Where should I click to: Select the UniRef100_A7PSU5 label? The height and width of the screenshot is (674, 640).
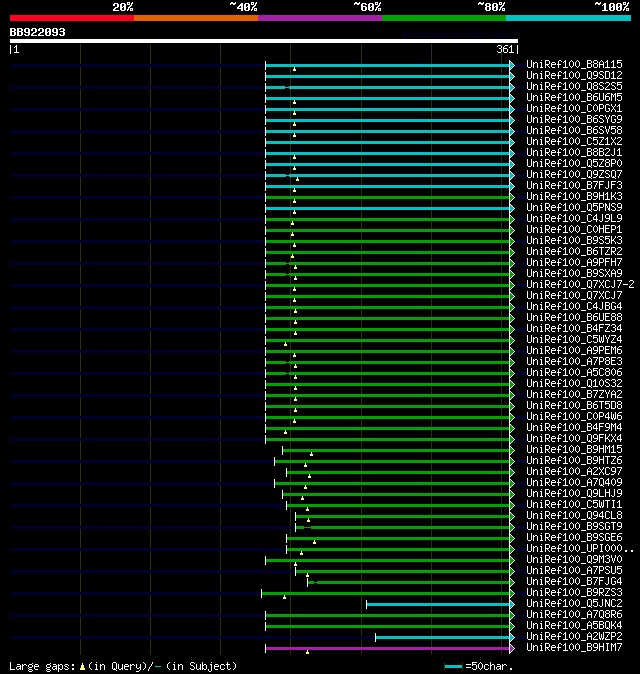[574, 571]
